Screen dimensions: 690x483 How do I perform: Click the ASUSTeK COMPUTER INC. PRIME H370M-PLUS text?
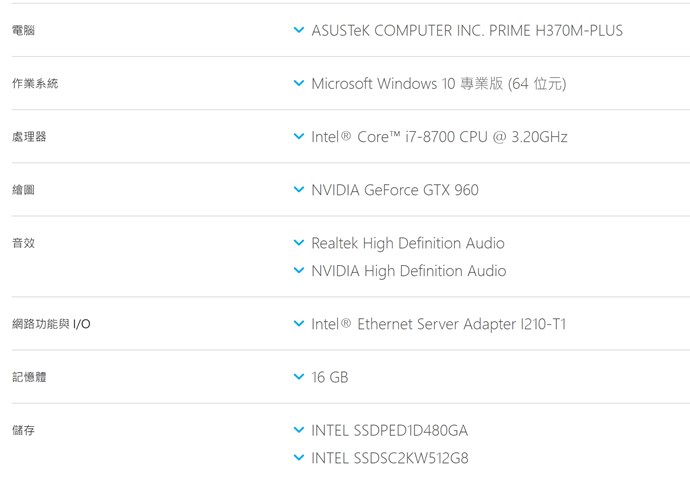click(x=467, y=31)
